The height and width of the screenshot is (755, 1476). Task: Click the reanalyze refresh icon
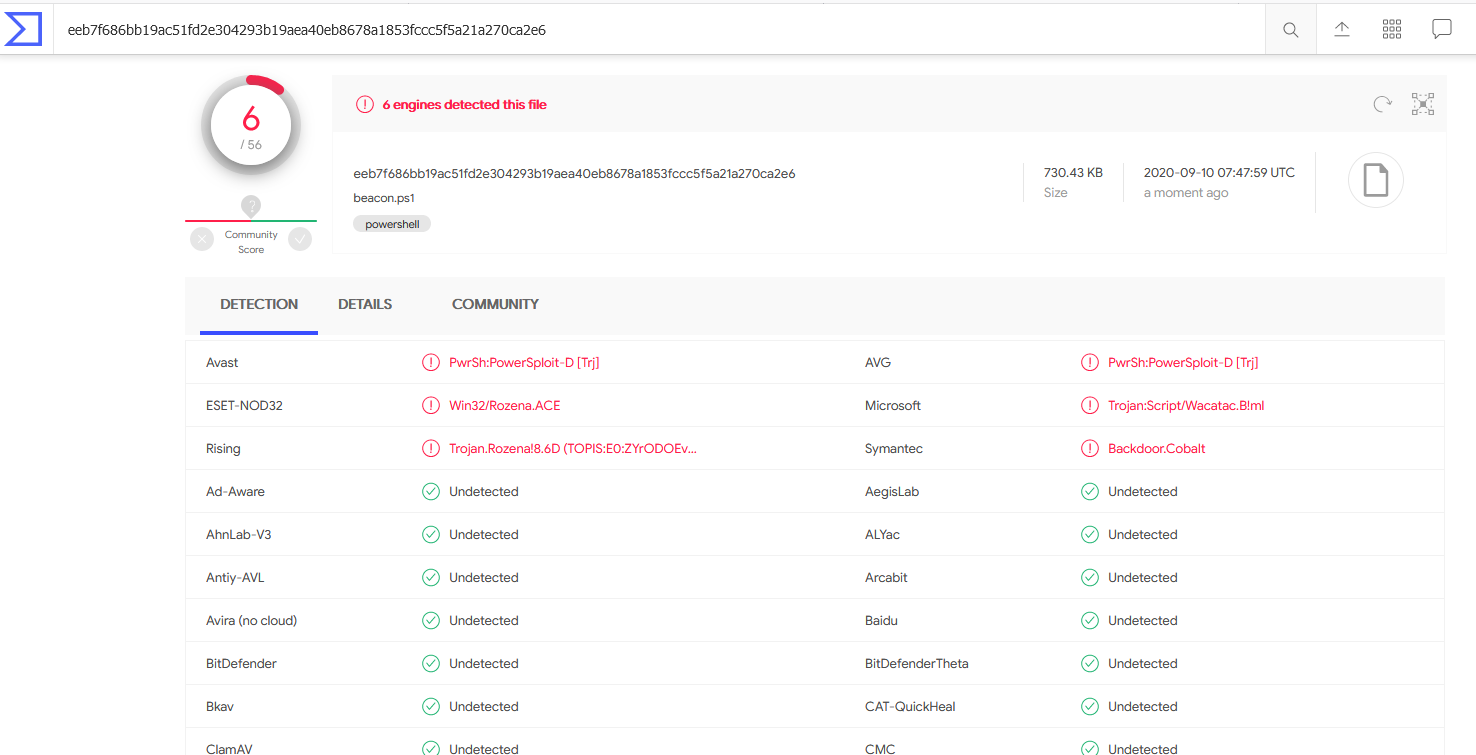point(1382,104)
